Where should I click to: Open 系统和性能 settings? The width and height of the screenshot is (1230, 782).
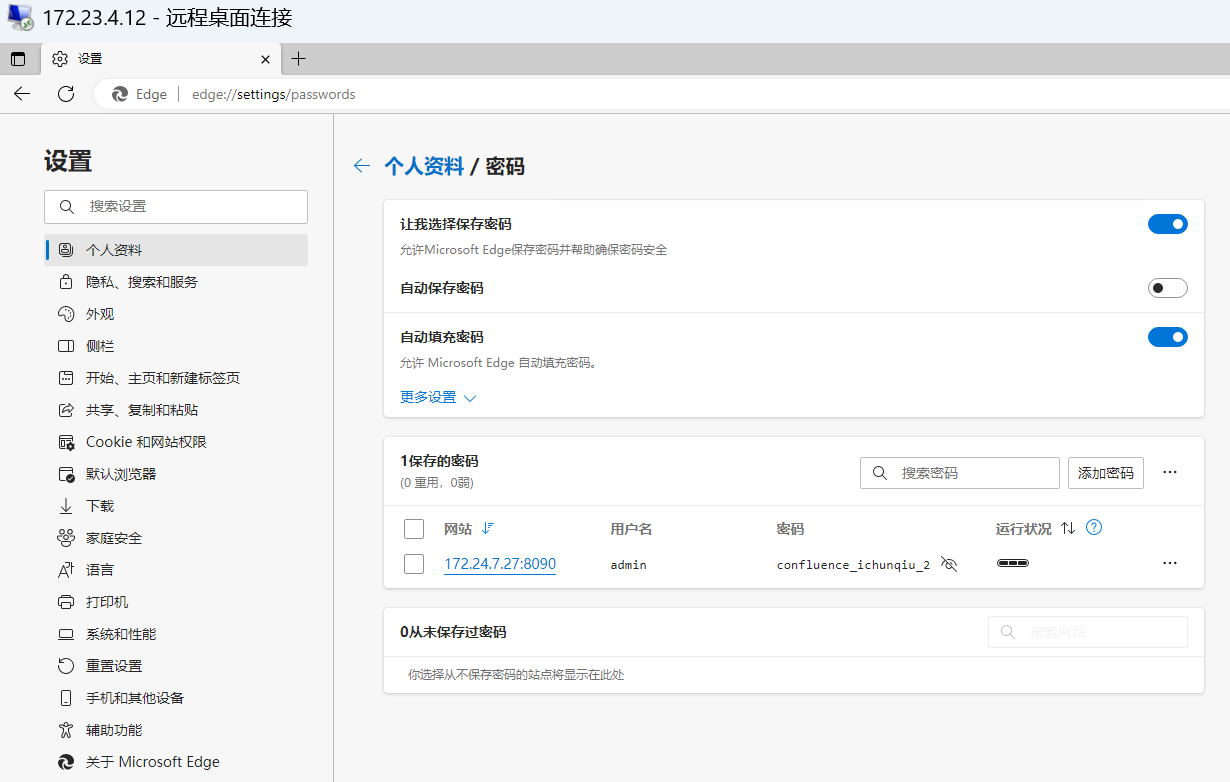click(x=176, y=634)
